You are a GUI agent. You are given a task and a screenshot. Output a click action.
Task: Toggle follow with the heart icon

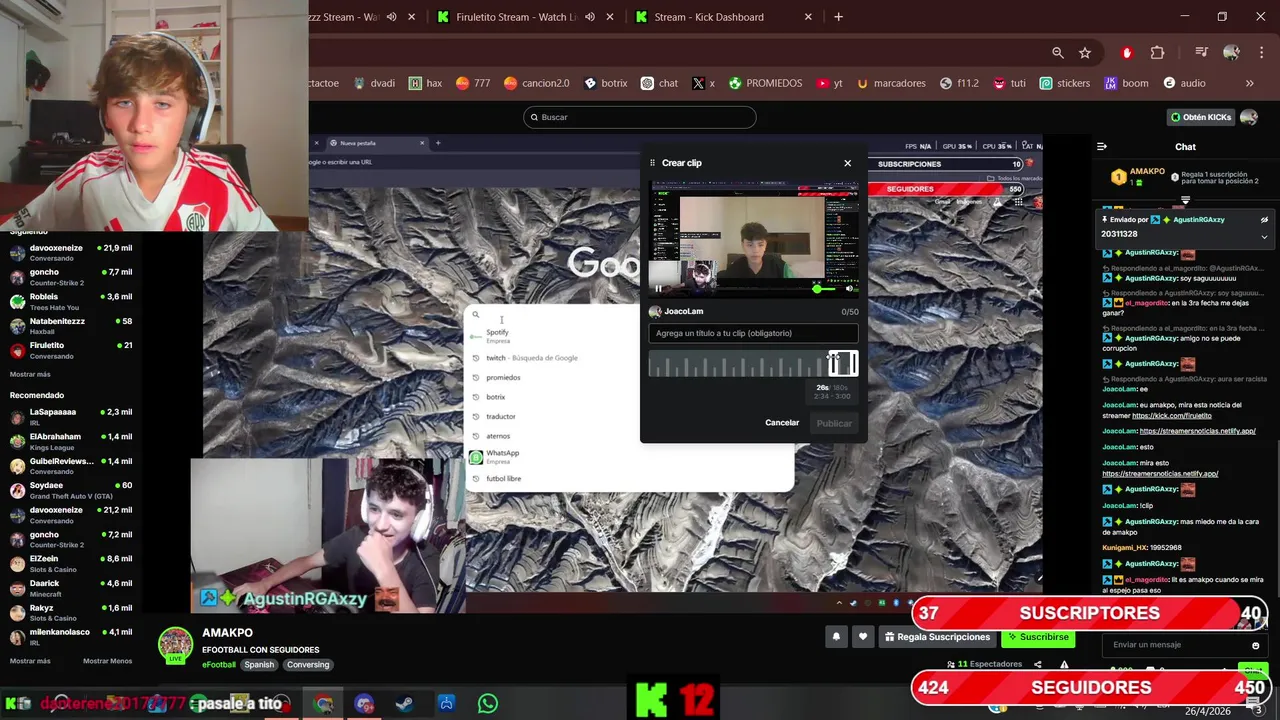(x=863, y=637)
